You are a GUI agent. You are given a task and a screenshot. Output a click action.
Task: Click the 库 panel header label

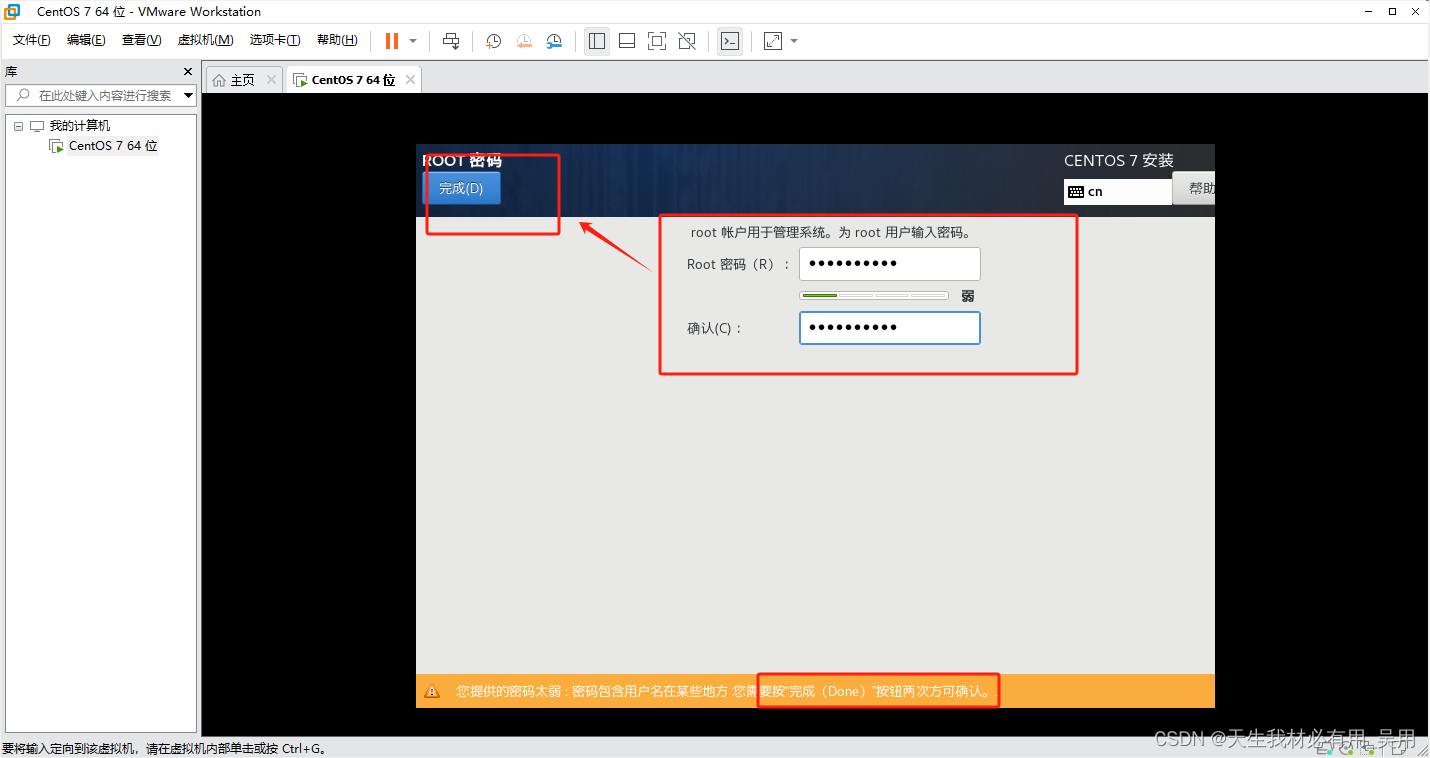point(11,72)
